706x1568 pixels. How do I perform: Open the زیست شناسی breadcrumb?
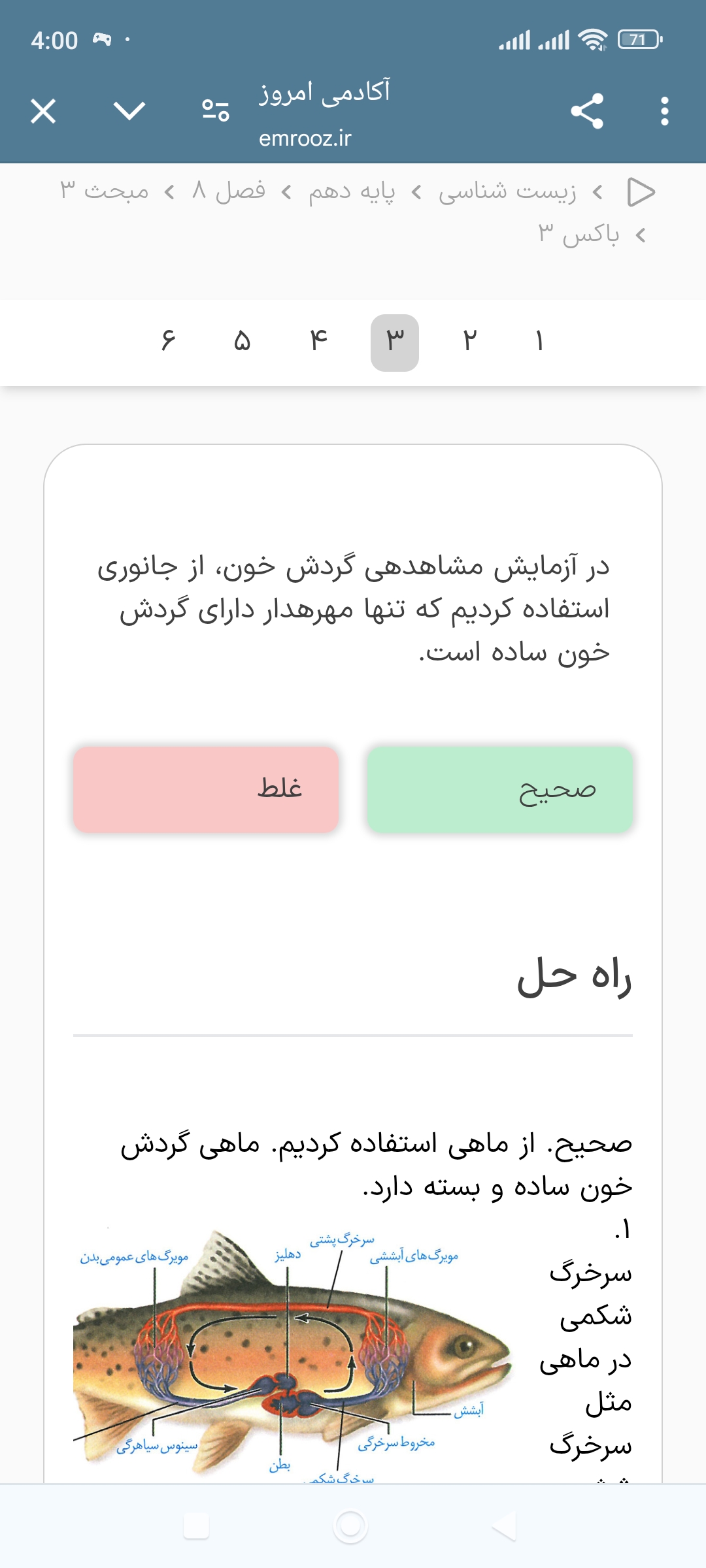[x=507, y=192]
